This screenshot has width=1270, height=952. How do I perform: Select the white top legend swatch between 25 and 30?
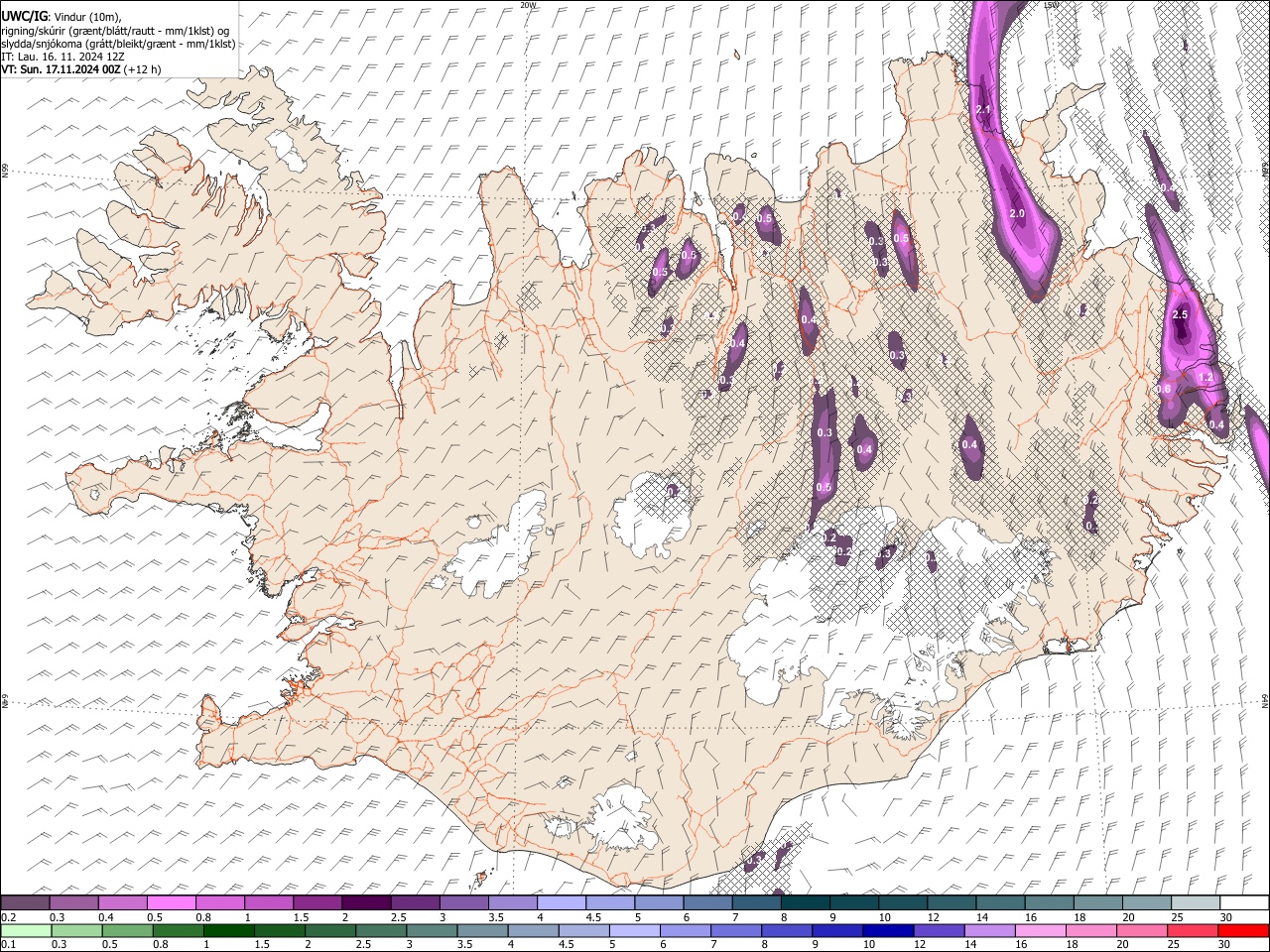(1196, 902)
